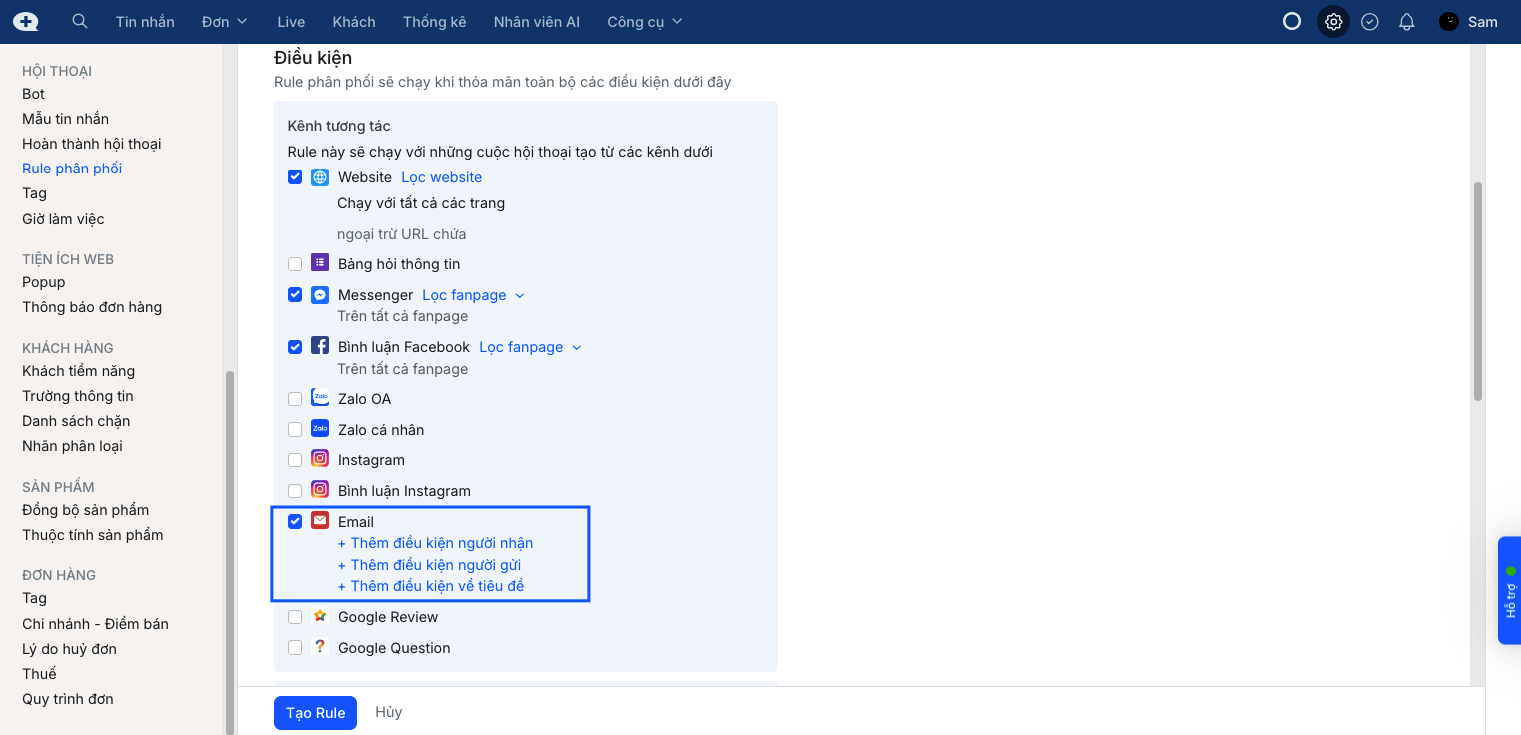Click the checkmark tasks icon in header
Screen dimensions: 1521x735
pos(1370,21)
